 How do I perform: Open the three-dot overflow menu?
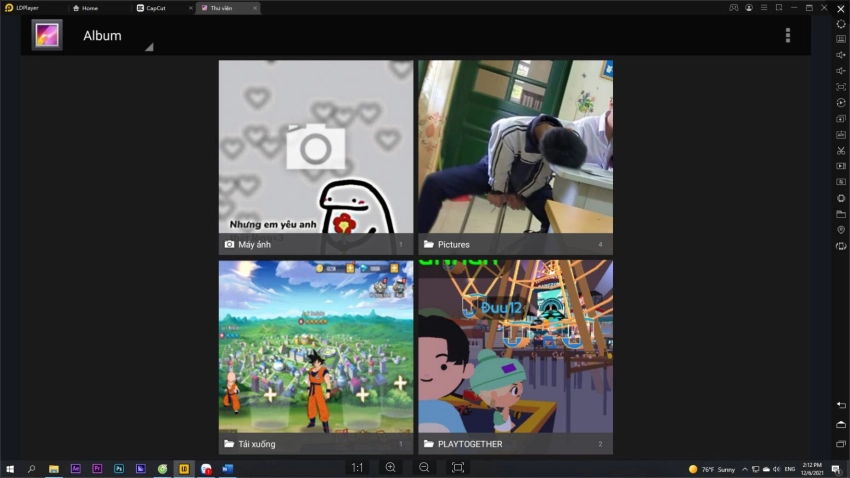pyautogui.click(x=787, y=35)
